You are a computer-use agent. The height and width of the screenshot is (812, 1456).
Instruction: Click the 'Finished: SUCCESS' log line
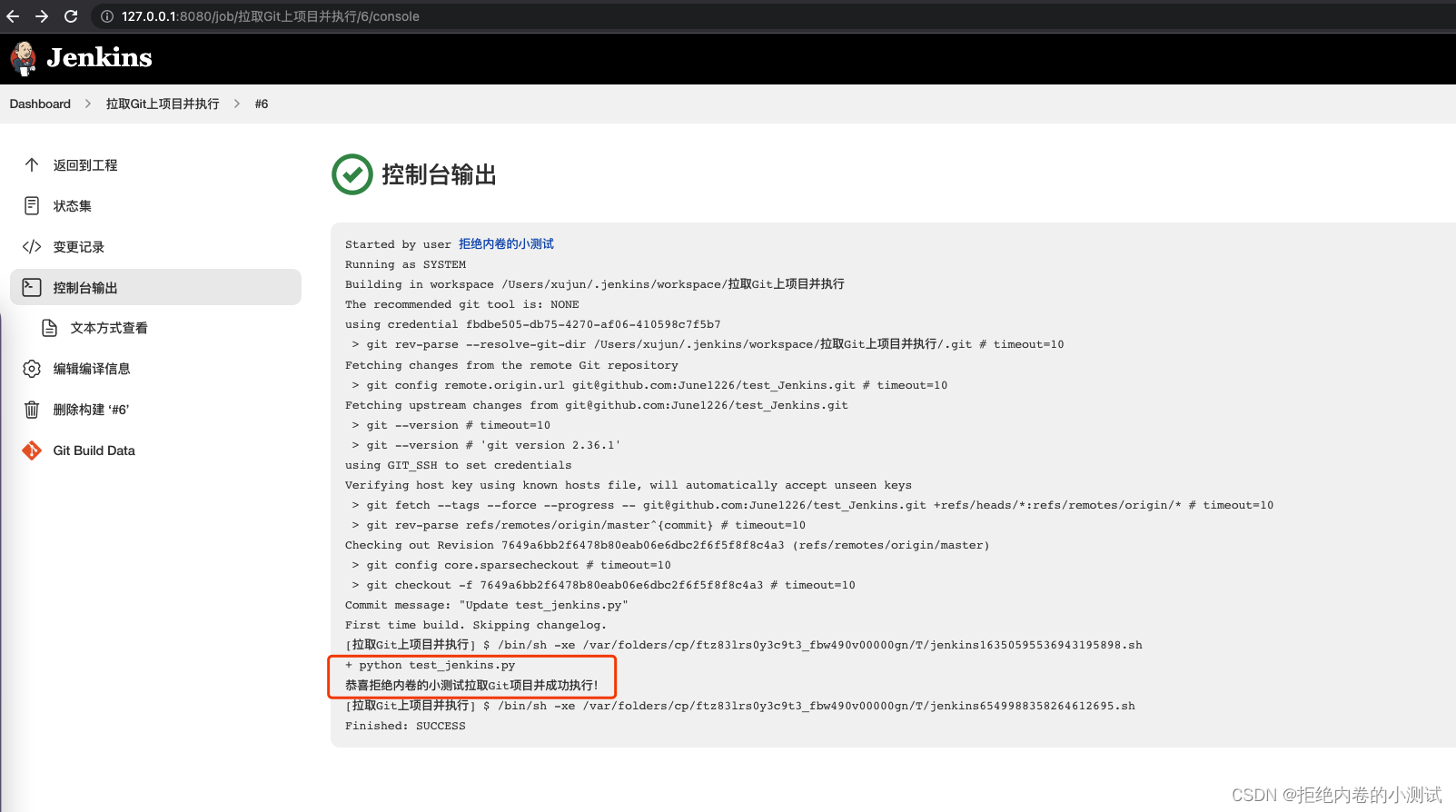pos(405,726)
